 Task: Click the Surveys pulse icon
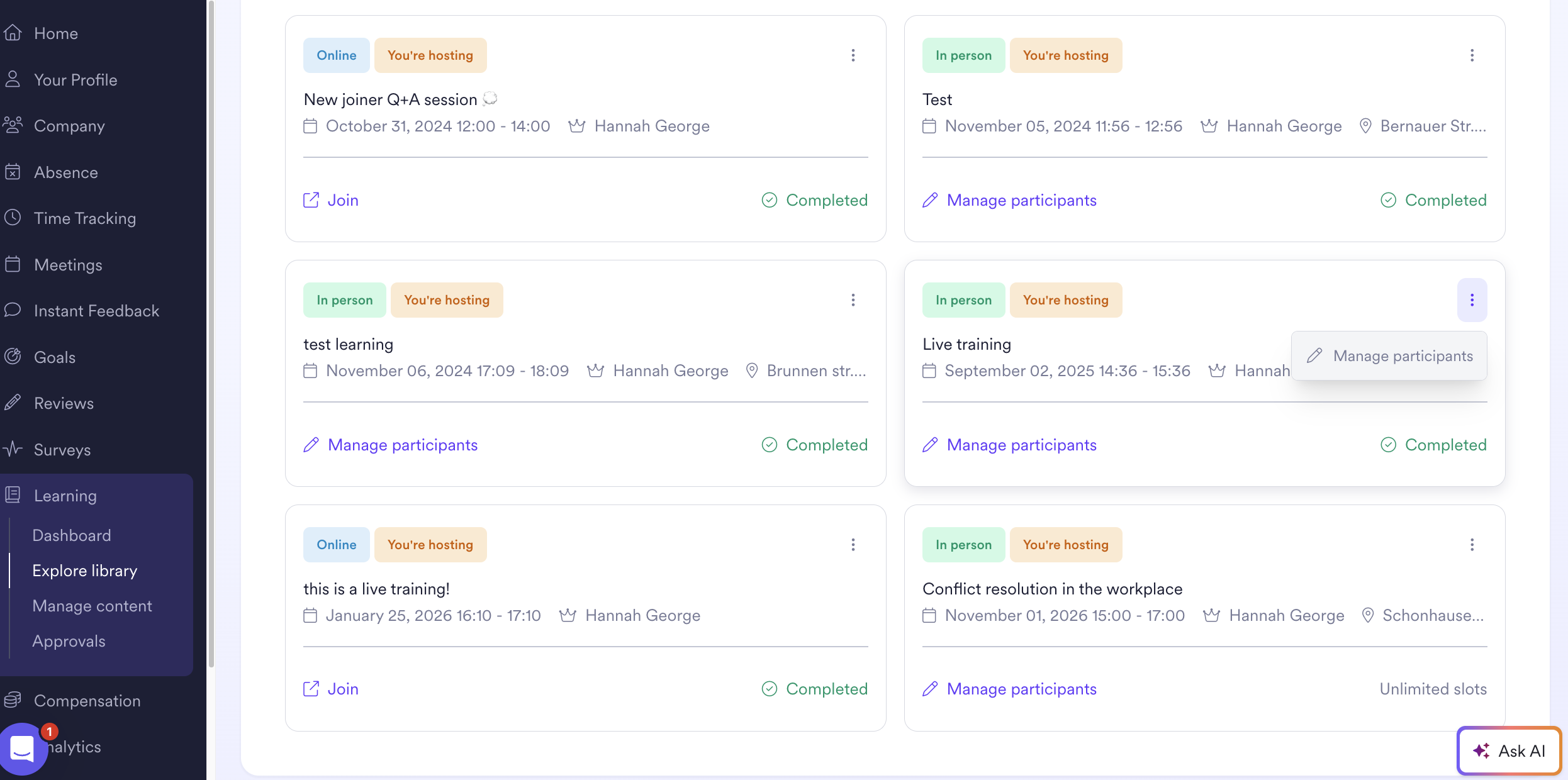click(13, 449)
